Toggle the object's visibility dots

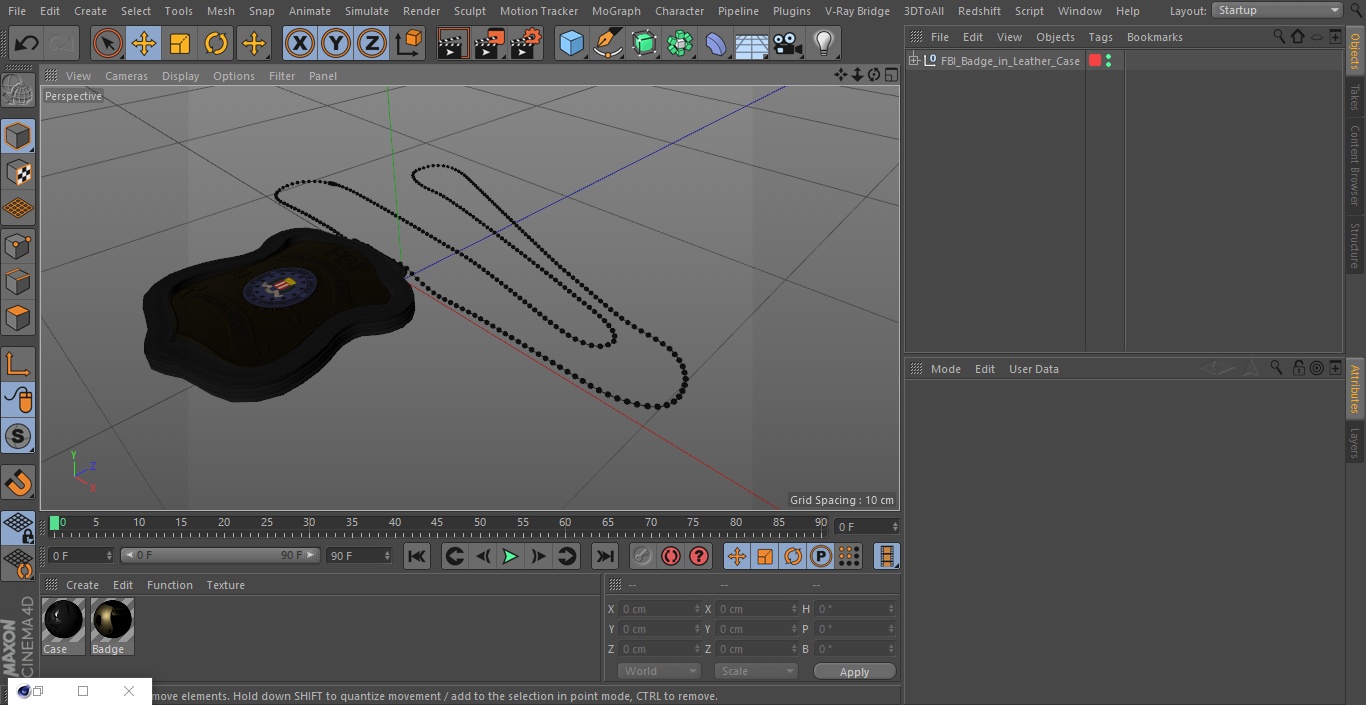[x=1108, y=61]
